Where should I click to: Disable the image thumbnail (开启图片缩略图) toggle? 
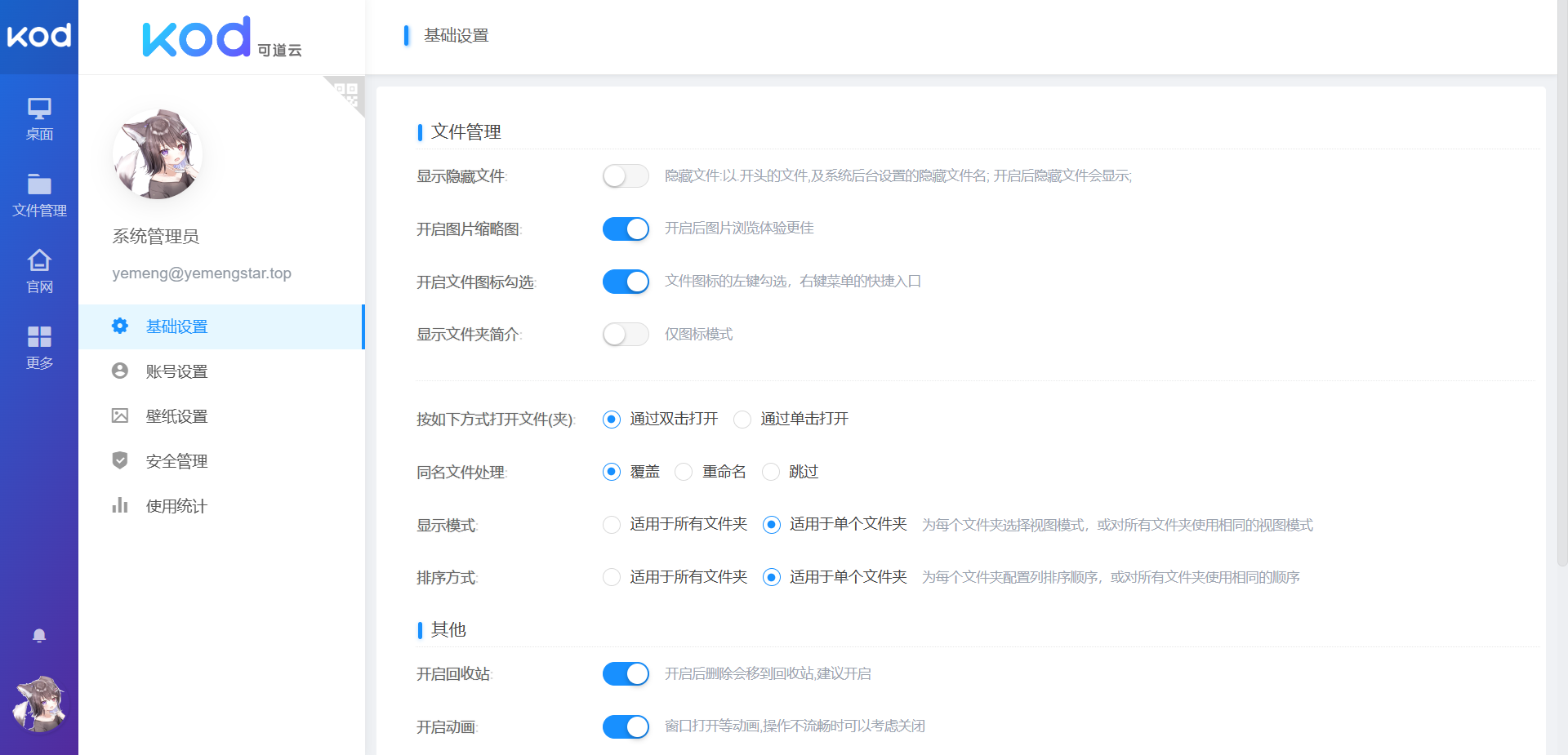tap(626, 229)
